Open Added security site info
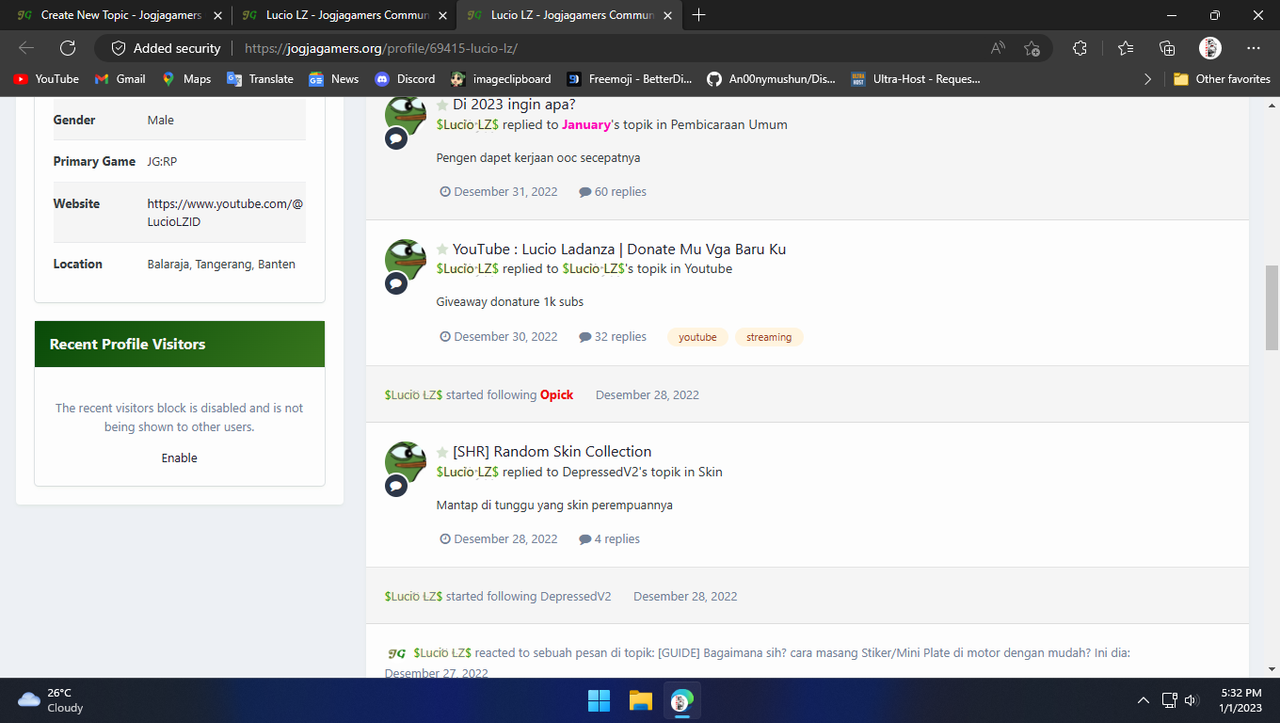Image resolution: width=1280 pixels, height=723 pixels. pos(165,48)
